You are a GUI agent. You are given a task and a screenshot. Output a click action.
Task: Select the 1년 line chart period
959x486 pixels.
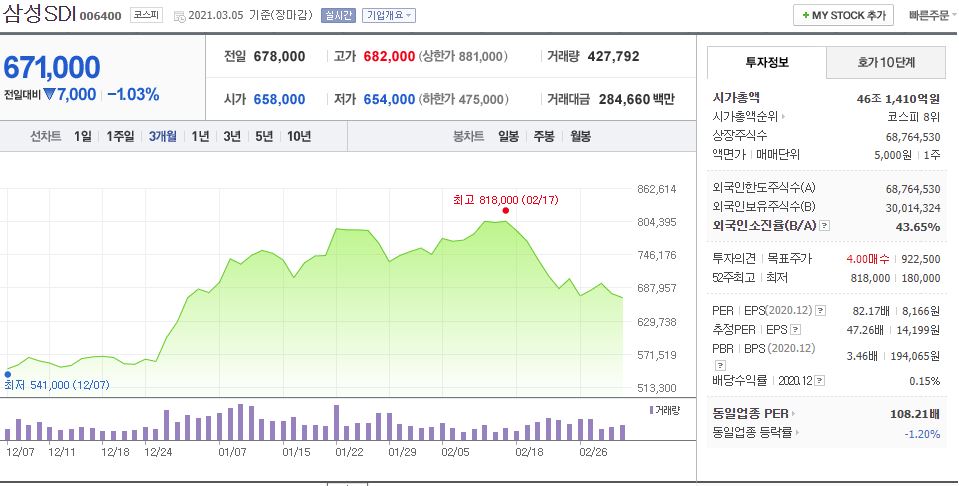(x=200, y=136)
